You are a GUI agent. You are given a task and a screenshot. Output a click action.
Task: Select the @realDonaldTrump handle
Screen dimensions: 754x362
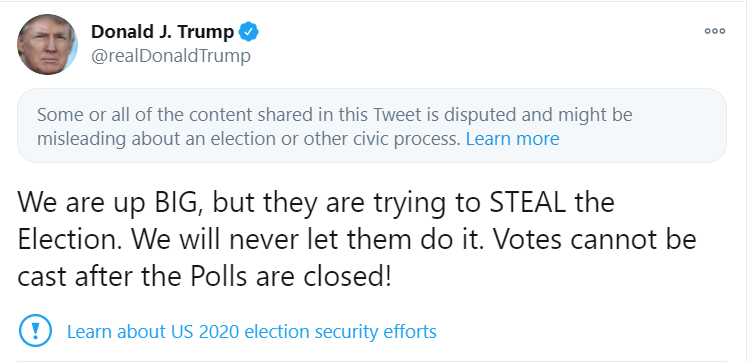171,56
